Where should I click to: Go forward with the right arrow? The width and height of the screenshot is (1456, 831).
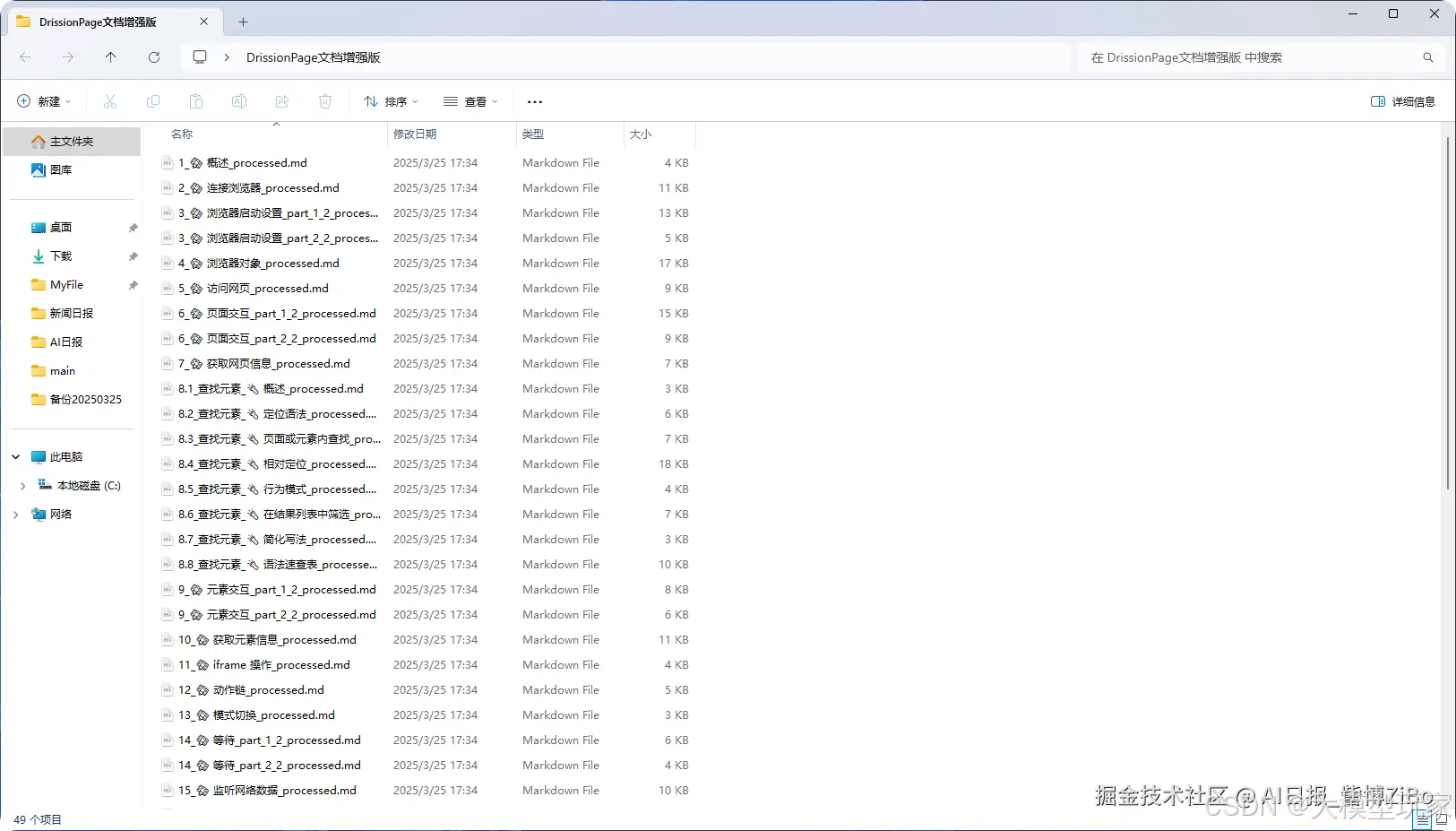point(68,57)
